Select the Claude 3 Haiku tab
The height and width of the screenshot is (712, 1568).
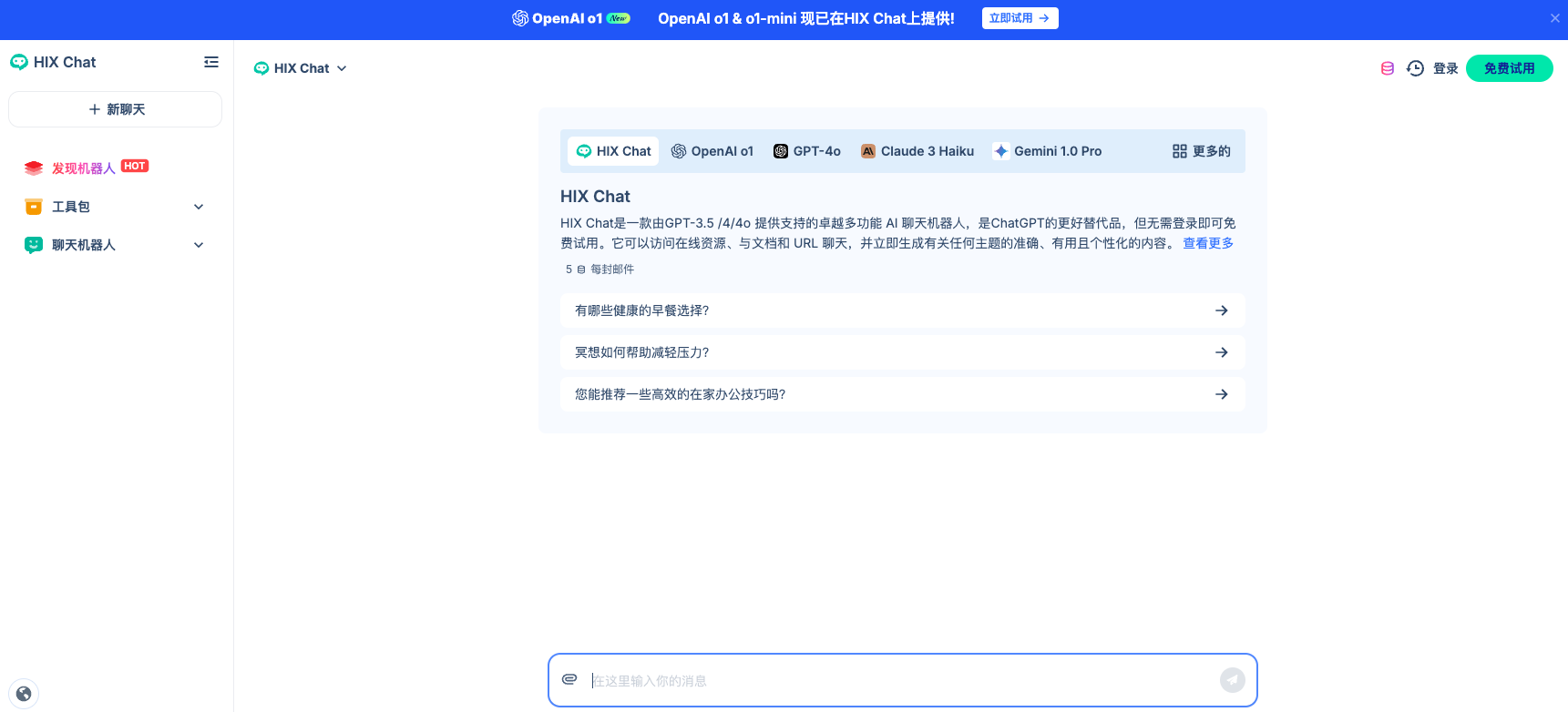click(x=917, y=151)
